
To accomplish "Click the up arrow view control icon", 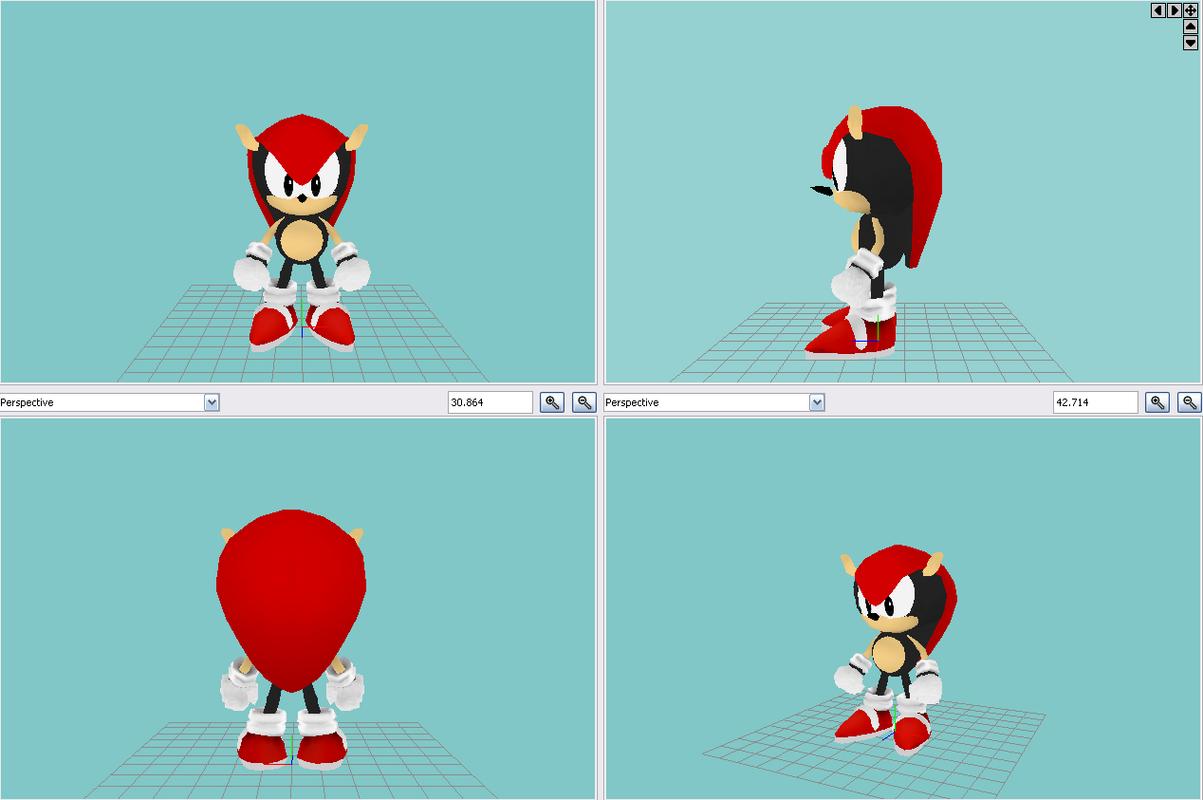I will click(1190, 26).
